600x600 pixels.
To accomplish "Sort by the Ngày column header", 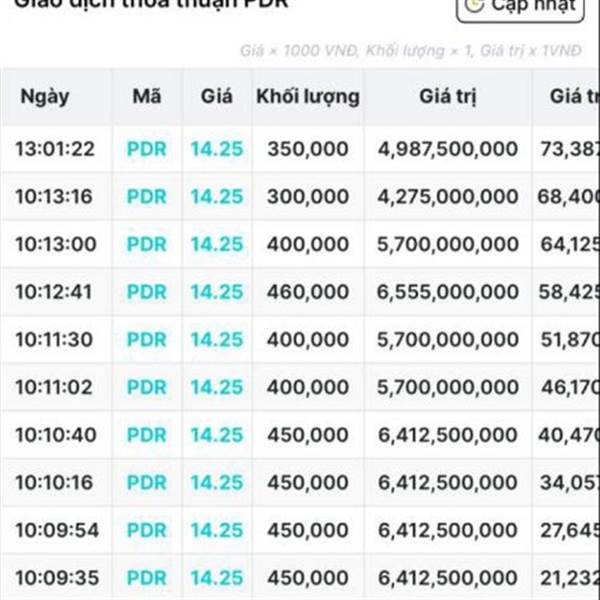I will coord(44,97).
